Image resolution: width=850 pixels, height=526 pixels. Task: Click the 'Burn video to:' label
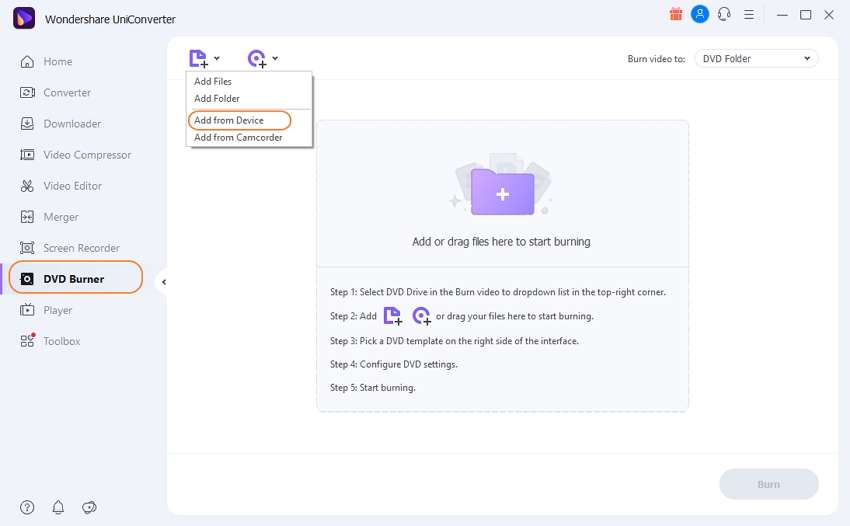tap(656, 59)
